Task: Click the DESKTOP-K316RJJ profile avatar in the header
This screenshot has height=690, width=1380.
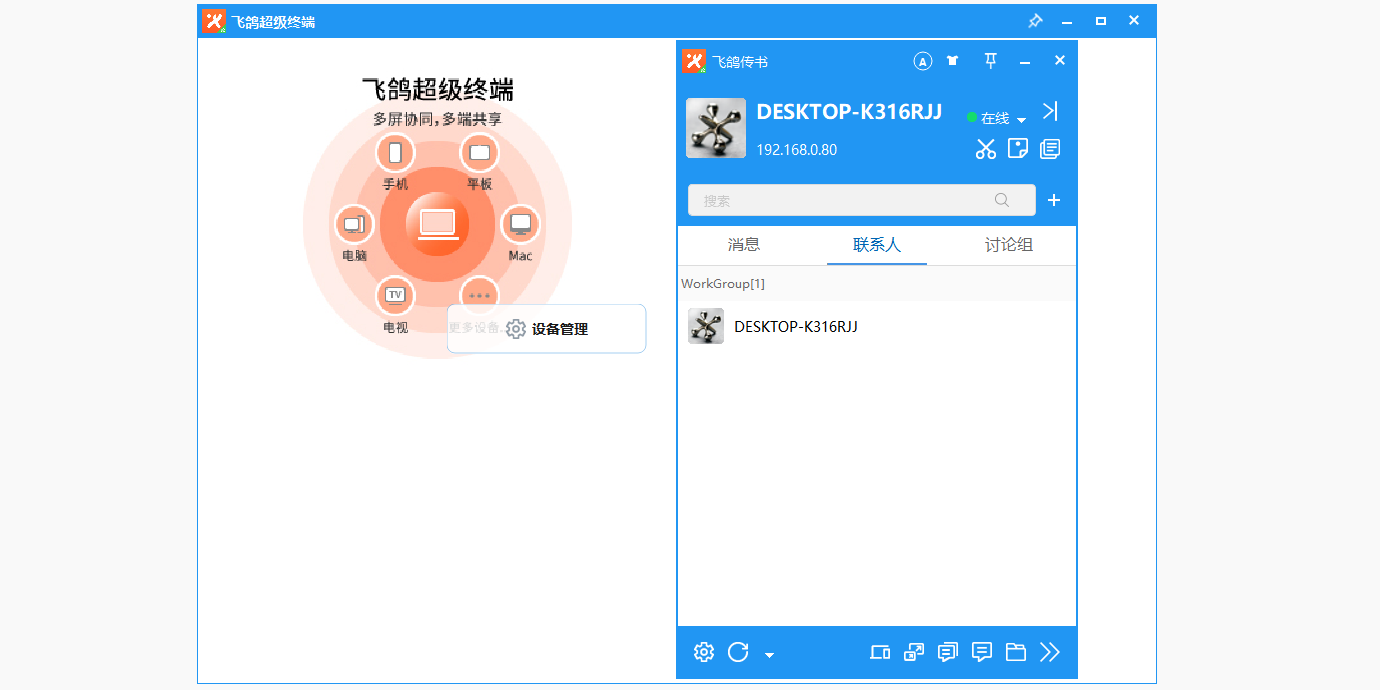Action: (716, 128)
